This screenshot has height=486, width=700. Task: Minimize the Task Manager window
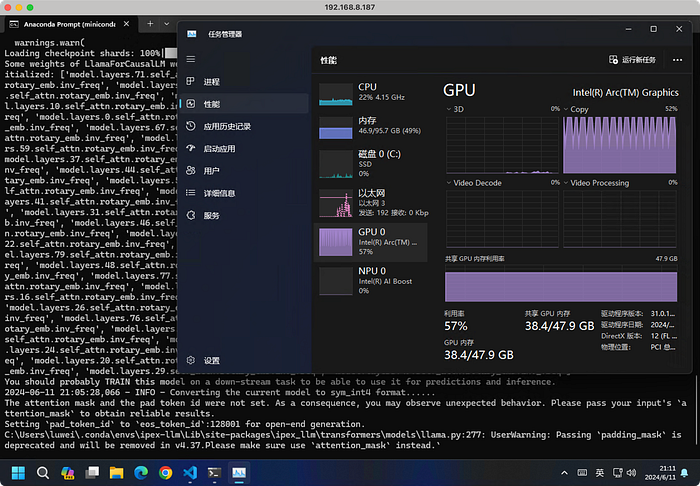point(629,29)
